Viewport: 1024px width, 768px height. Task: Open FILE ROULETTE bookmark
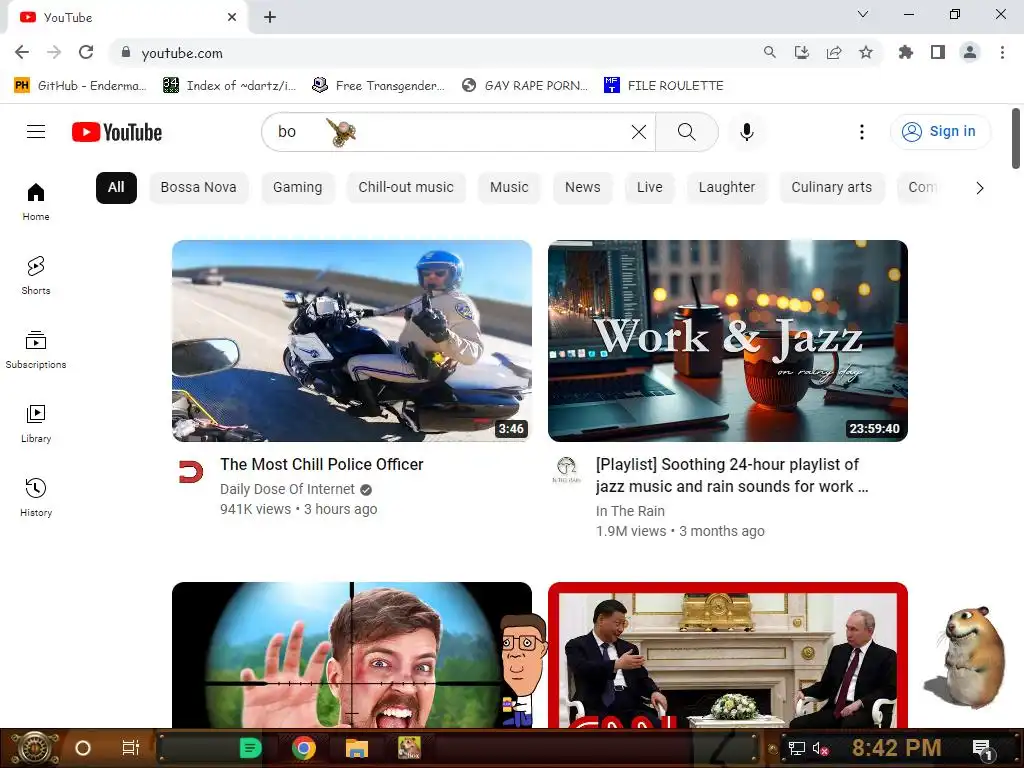pyautogui.click(x=664, y=86)
